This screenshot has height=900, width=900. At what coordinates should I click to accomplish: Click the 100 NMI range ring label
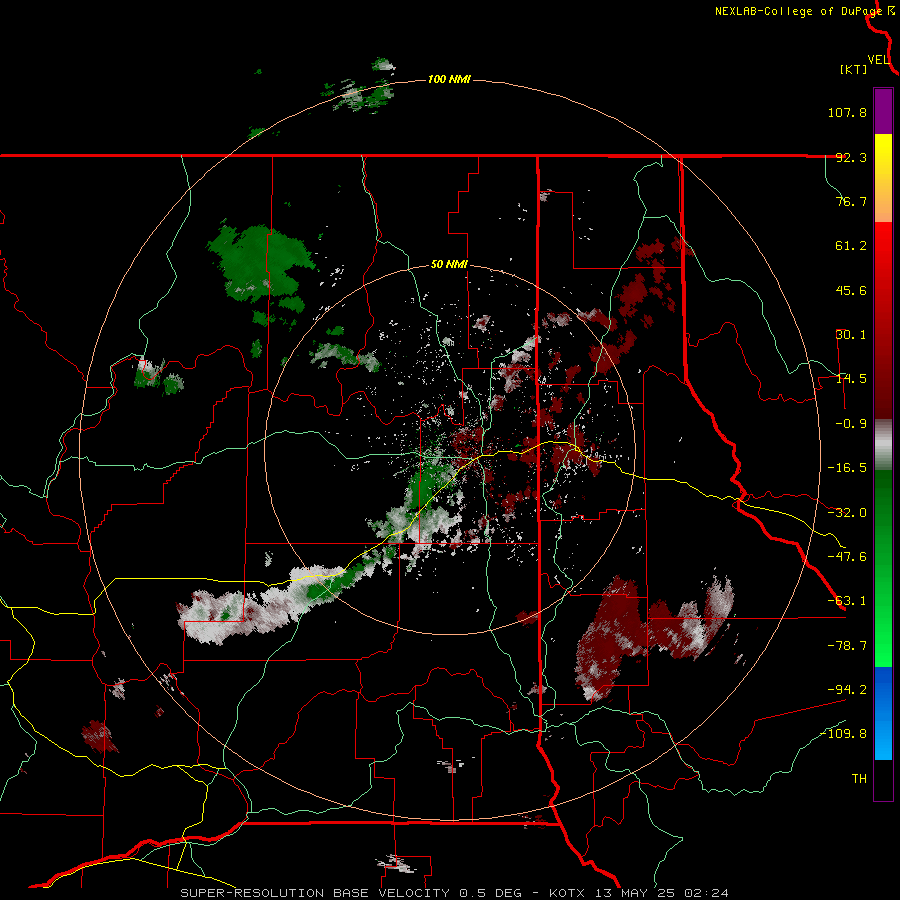pos(449,79)
